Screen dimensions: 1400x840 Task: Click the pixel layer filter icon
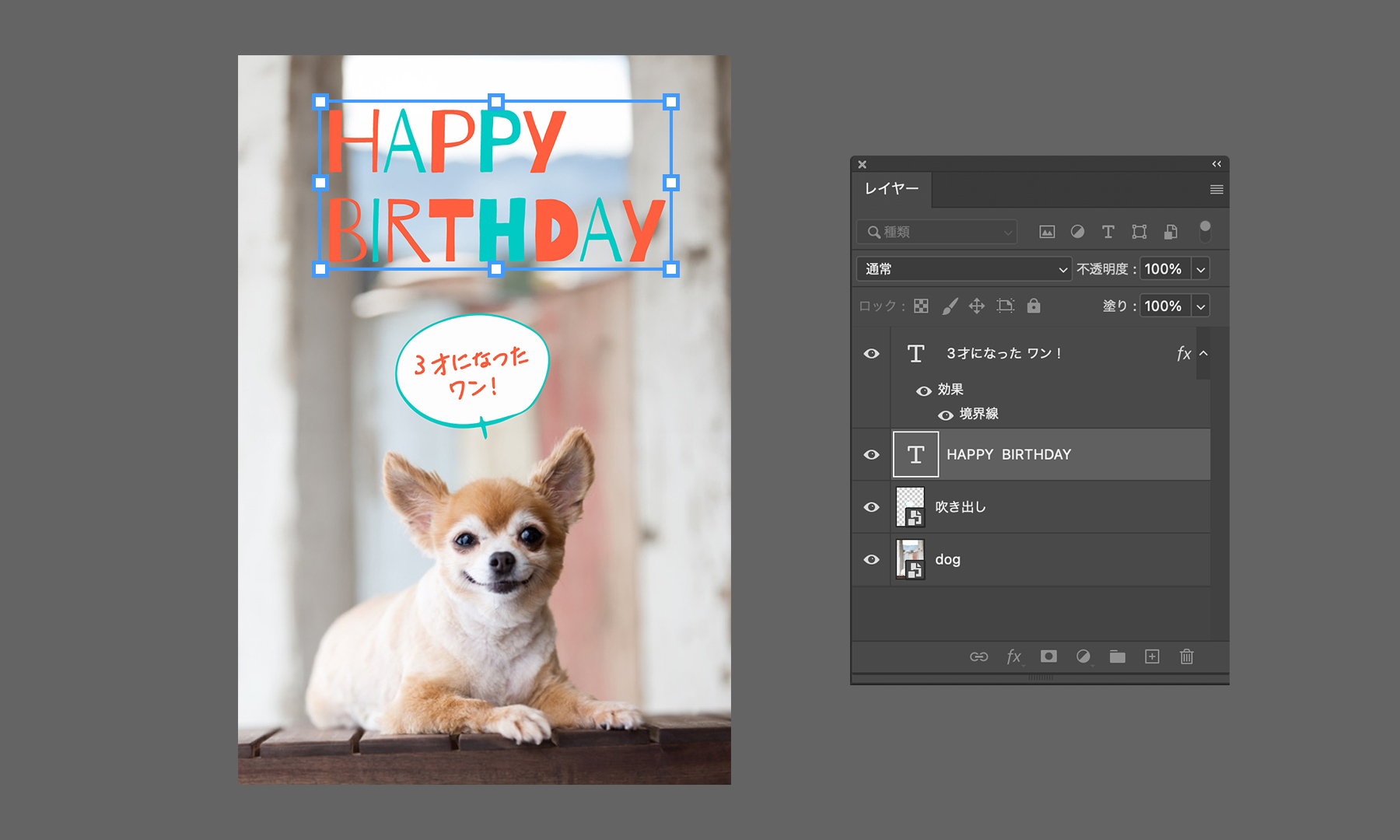tap(1047, 232)
